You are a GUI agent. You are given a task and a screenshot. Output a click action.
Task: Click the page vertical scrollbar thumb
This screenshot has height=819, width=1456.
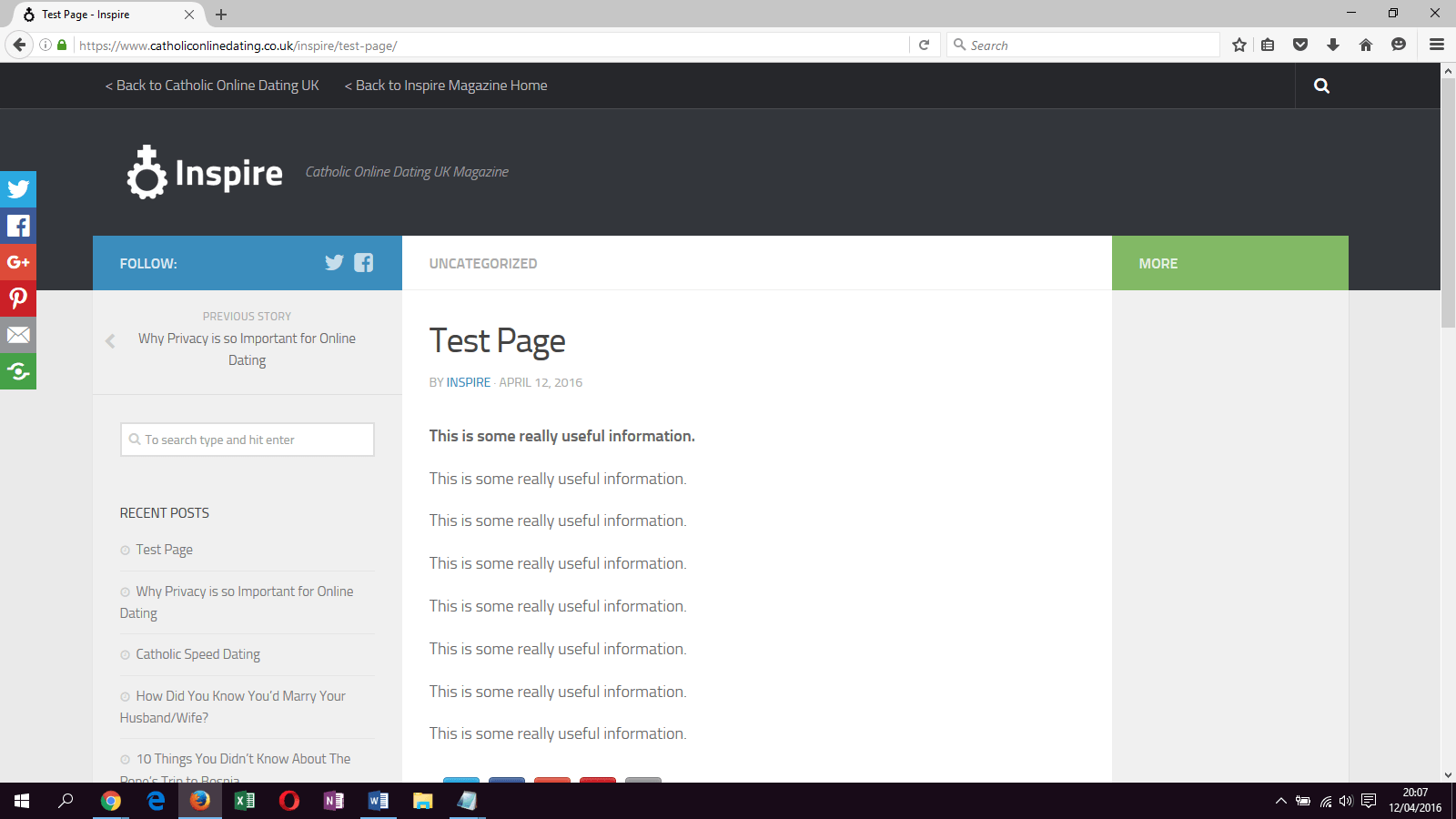1448,202
